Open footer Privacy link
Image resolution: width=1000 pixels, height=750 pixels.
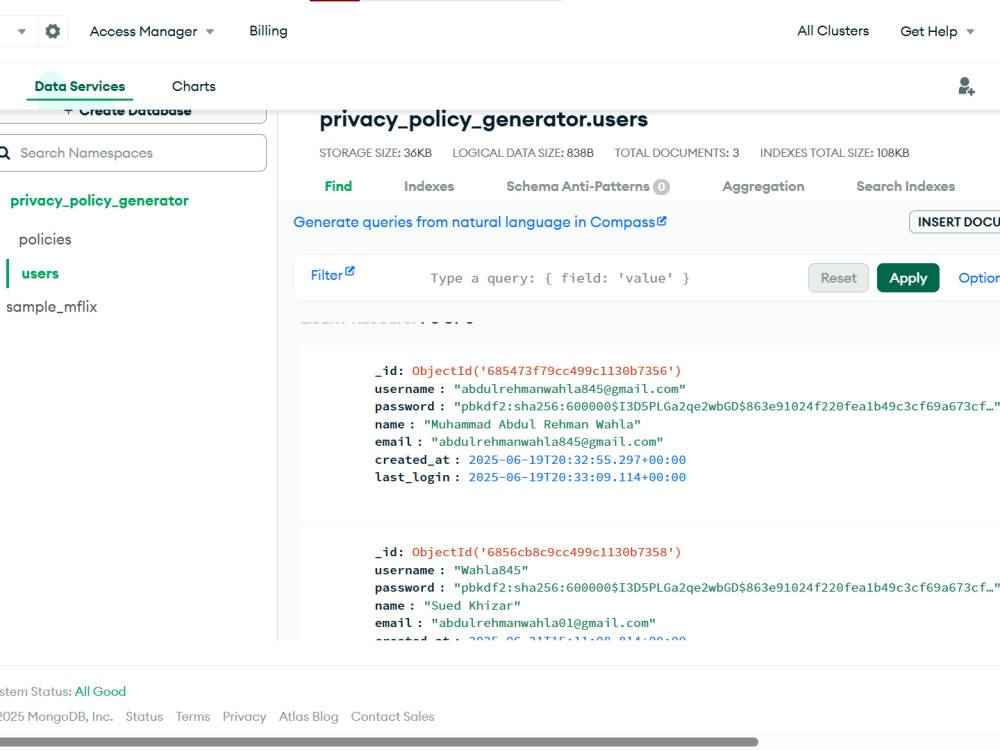tap(244, 717)
